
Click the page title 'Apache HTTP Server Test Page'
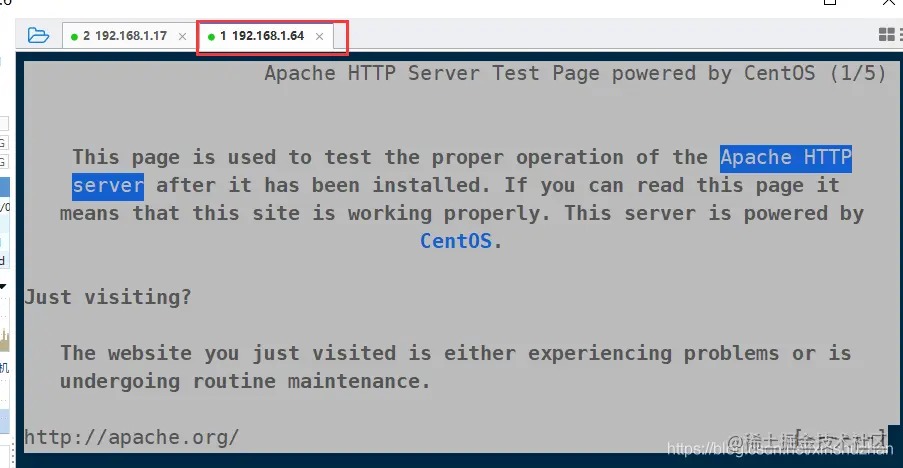(x=432, y=73)
